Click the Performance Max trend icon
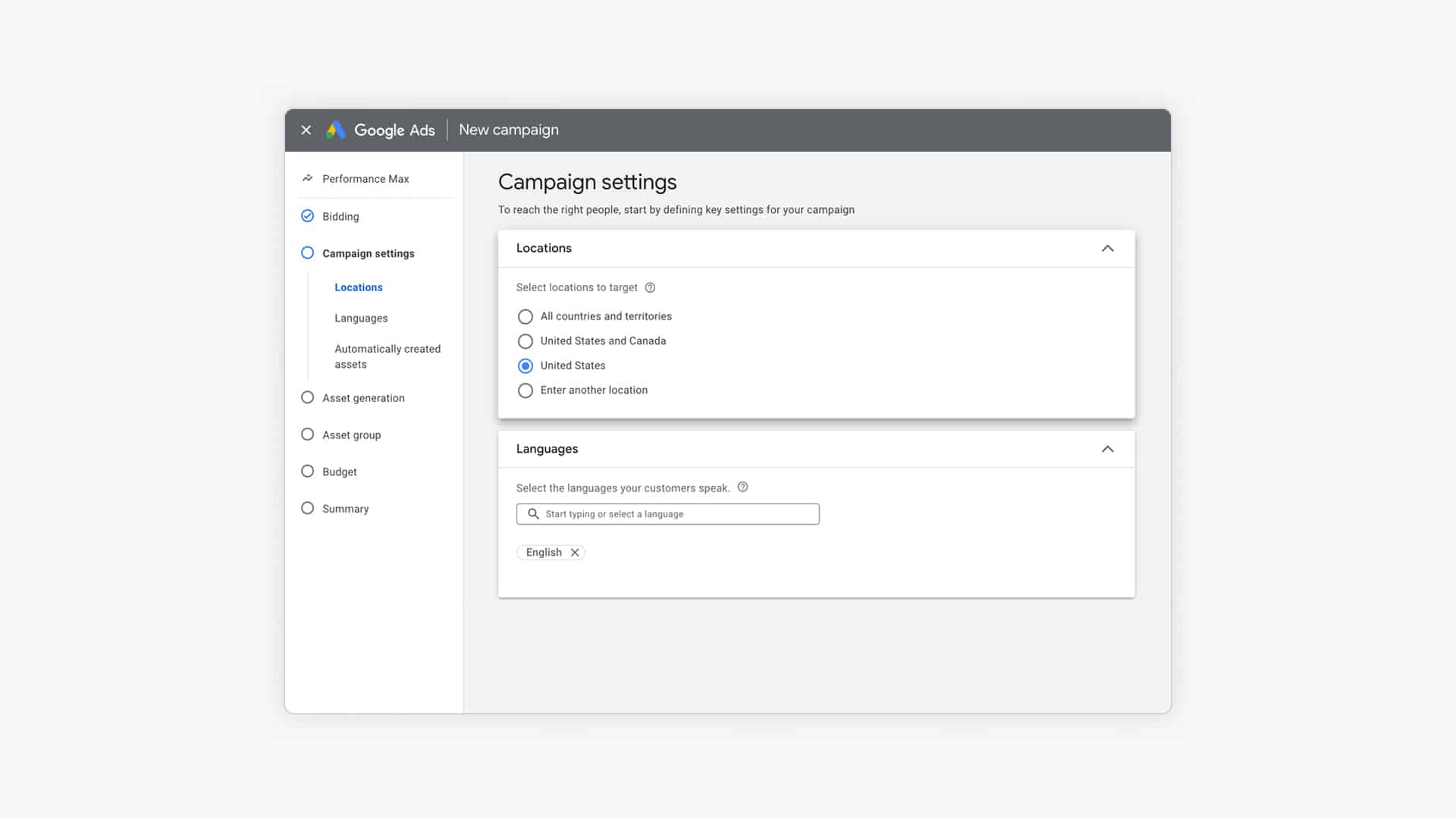 (307, 178)
